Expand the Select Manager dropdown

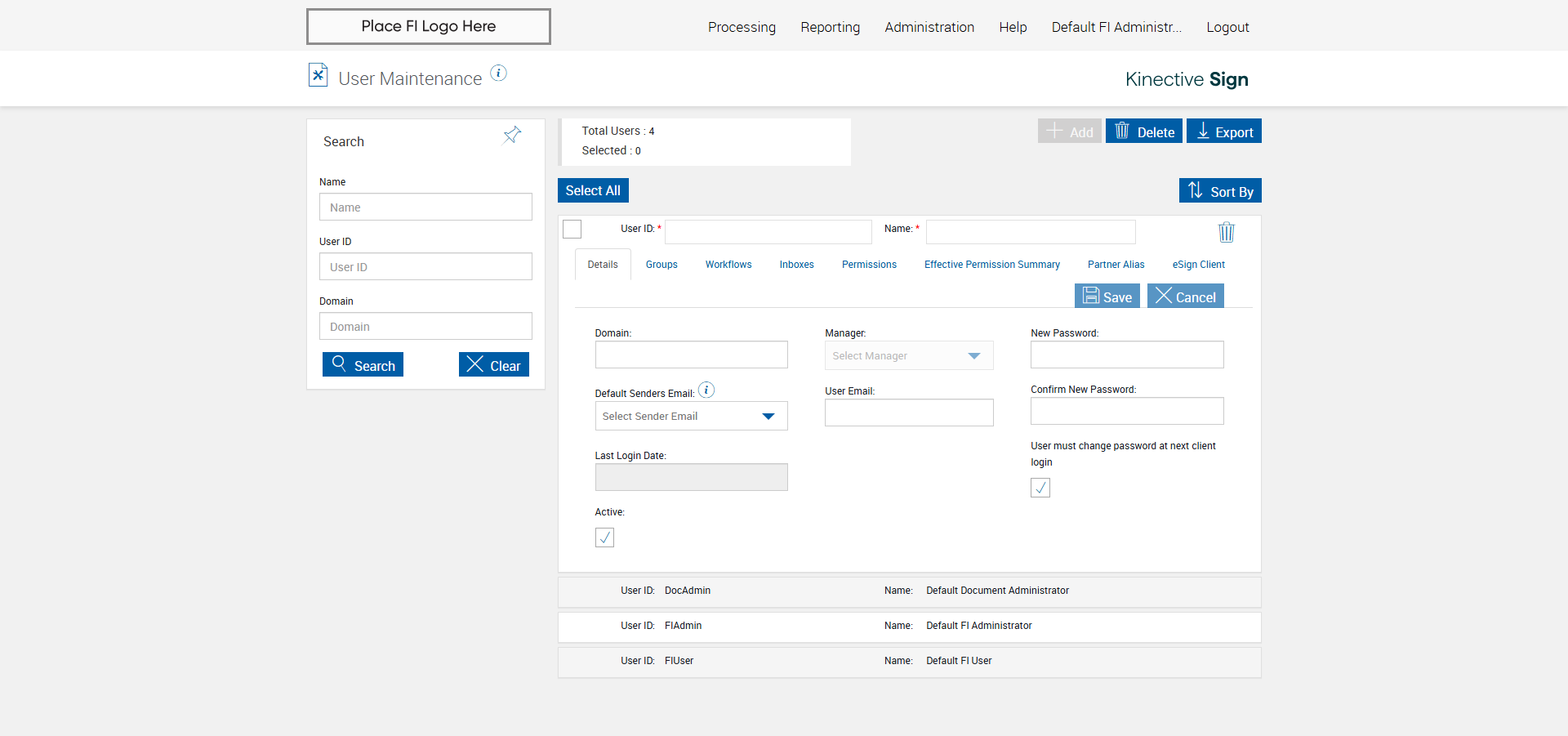click(x=909, y=356)
